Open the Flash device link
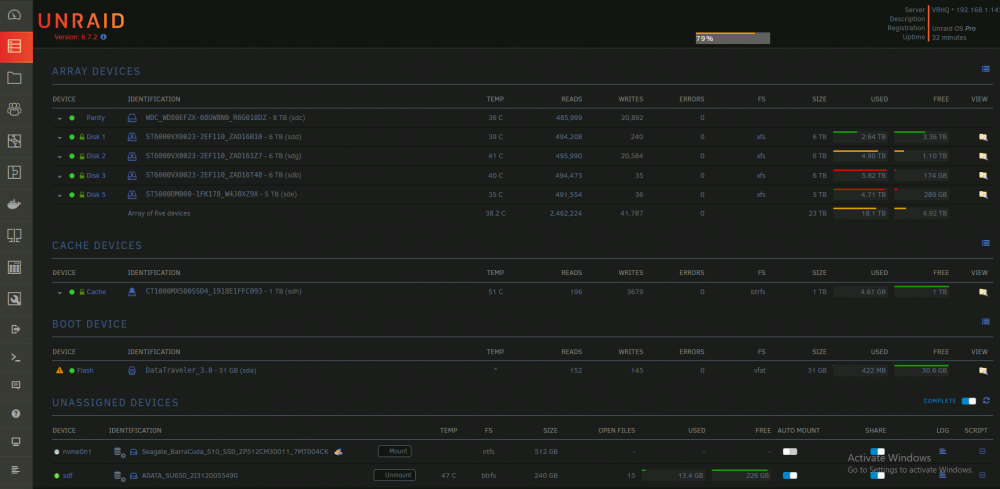The height and width of the screenshot is (489, 1000). (85, 370)
